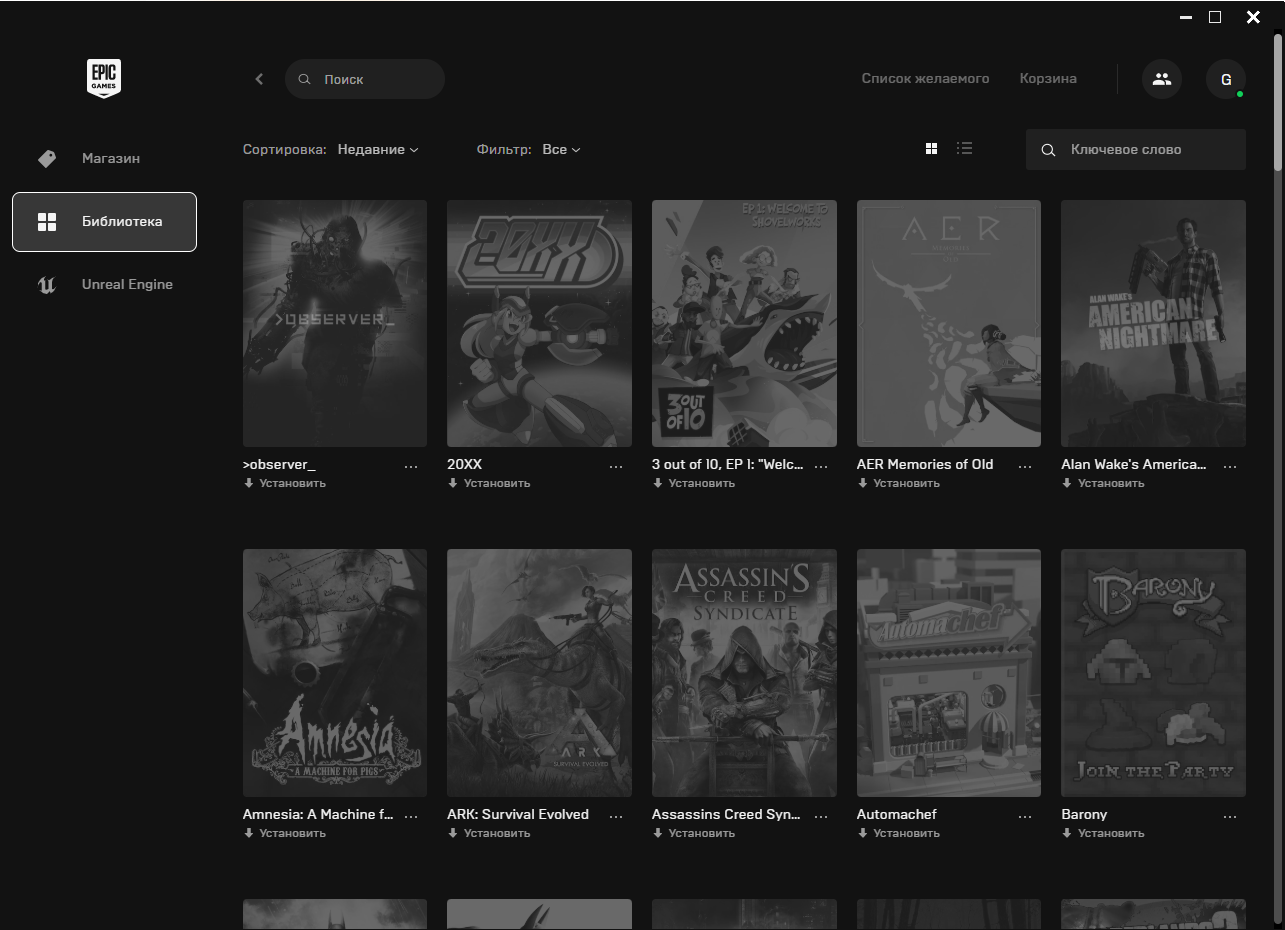Click the Поиск search field
Image resolution: width=1285 pixels, height=930 pixels.
[x=365, y=79]
